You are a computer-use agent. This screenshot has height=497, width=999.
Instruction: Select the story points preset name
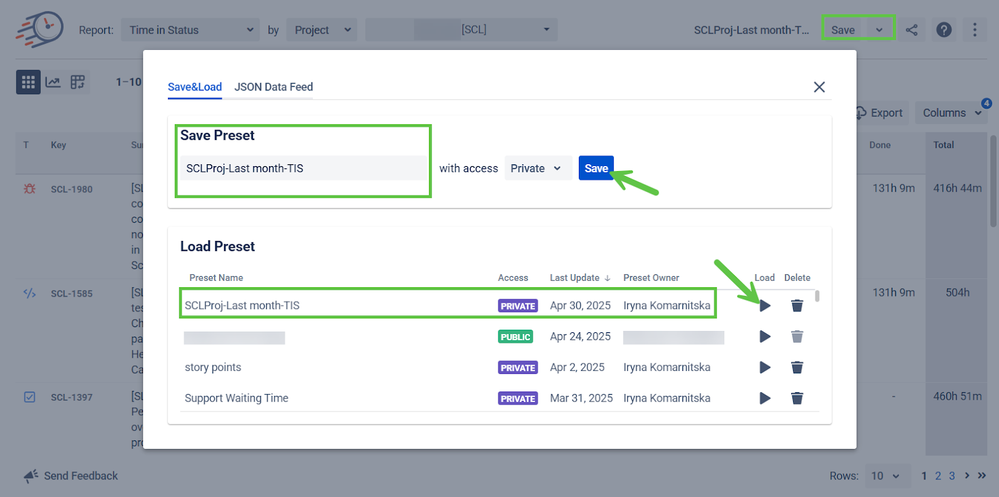click(213, 368)
